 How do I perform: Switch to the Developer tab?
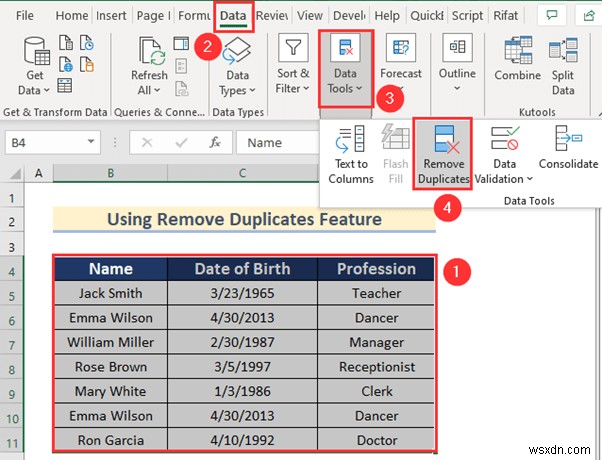(x=349, y=16)
